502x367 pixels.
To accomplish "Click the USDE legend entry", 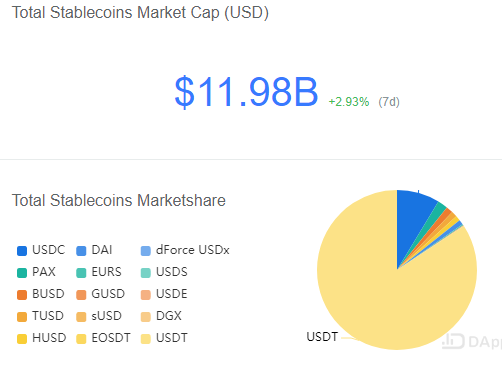I will tap(164, 294).
